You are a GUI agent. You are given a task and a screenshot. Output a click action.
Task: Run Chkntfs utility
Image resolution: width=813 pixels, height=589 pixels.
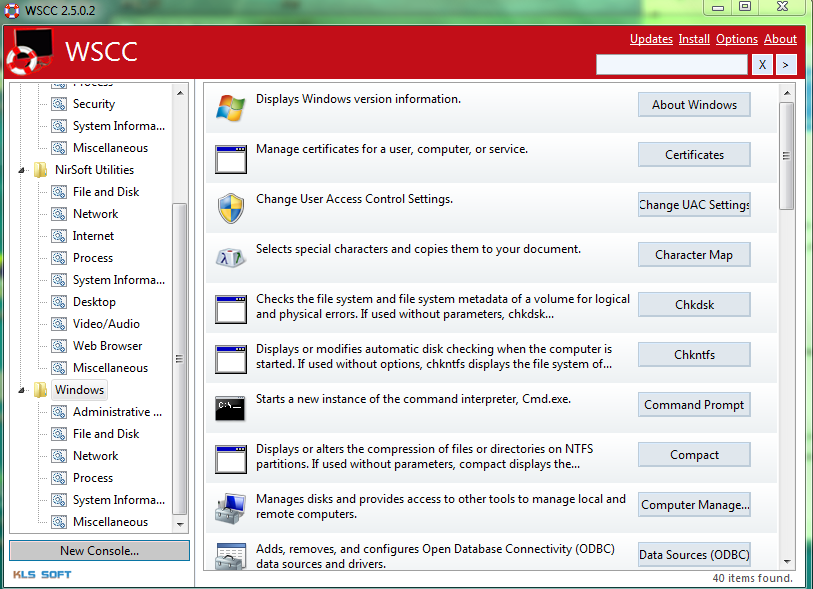[694, 355]
